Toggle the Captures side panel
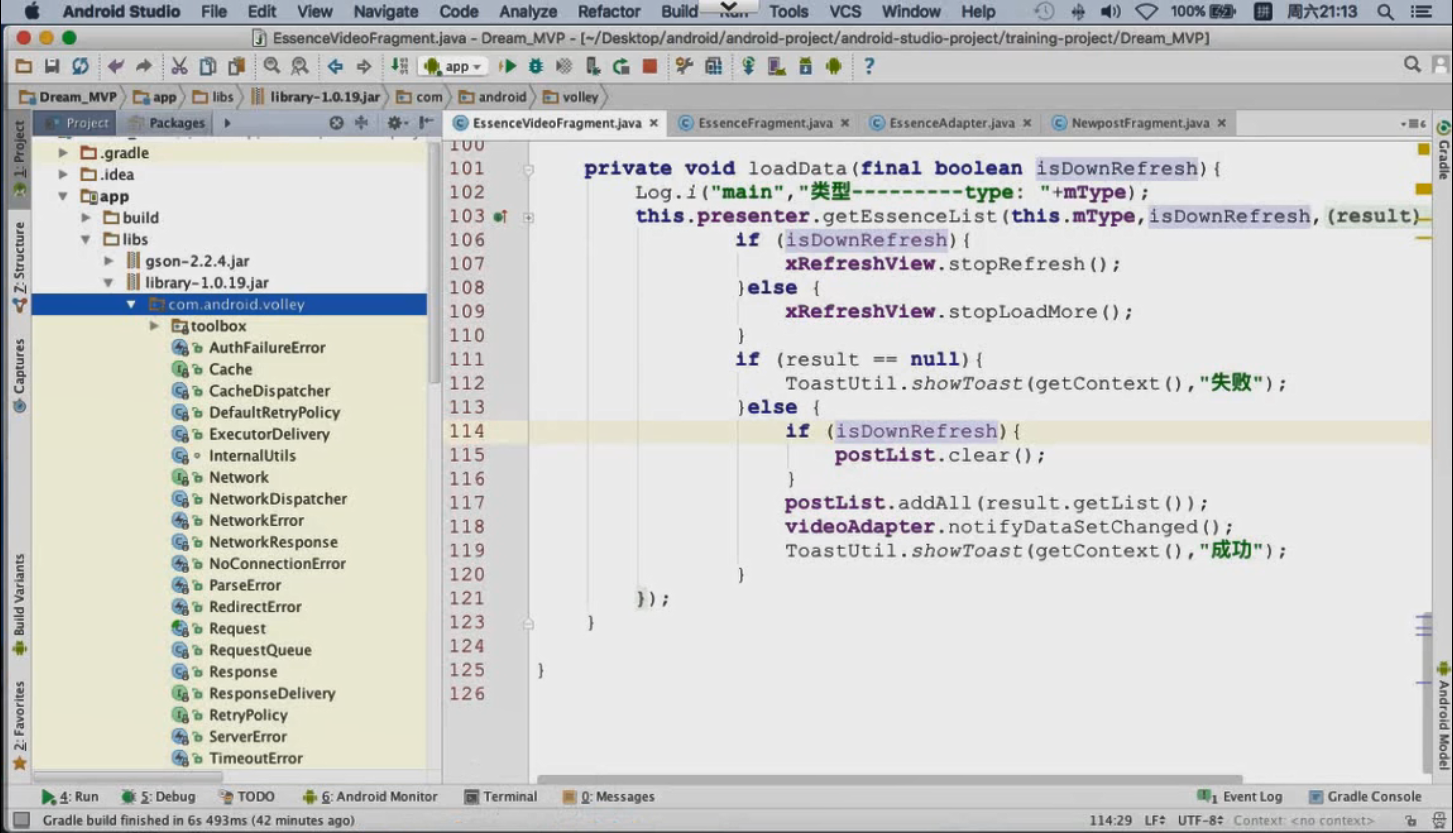 (19, 376)
